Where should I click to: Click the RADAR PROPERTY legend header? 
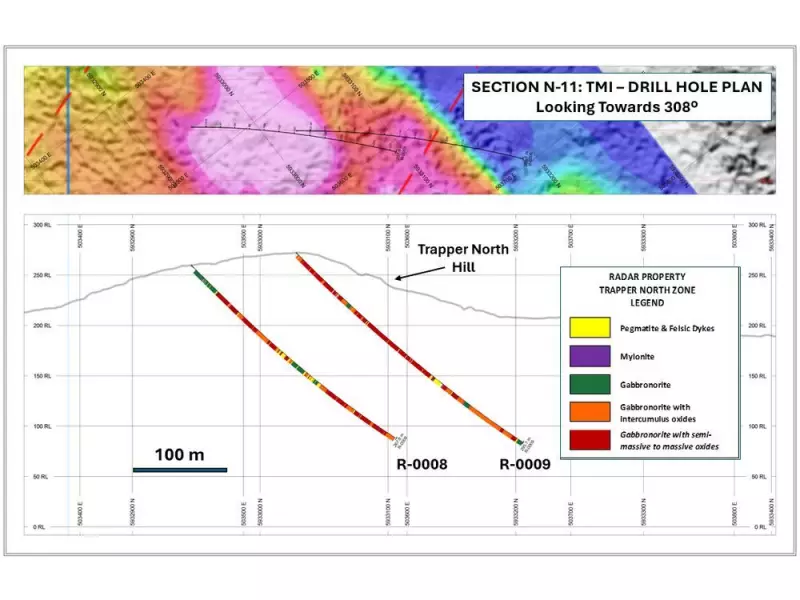[x=648, y=277]
